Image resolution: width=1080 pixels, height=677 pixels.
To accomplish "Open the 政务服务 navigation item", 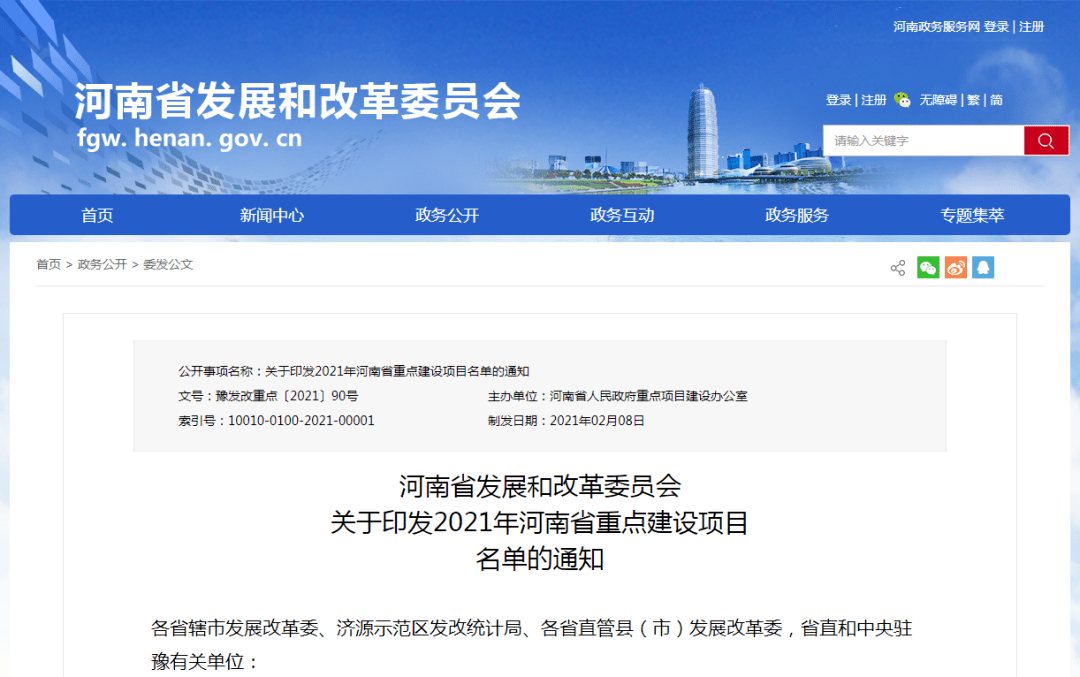I will pos(797,215).
